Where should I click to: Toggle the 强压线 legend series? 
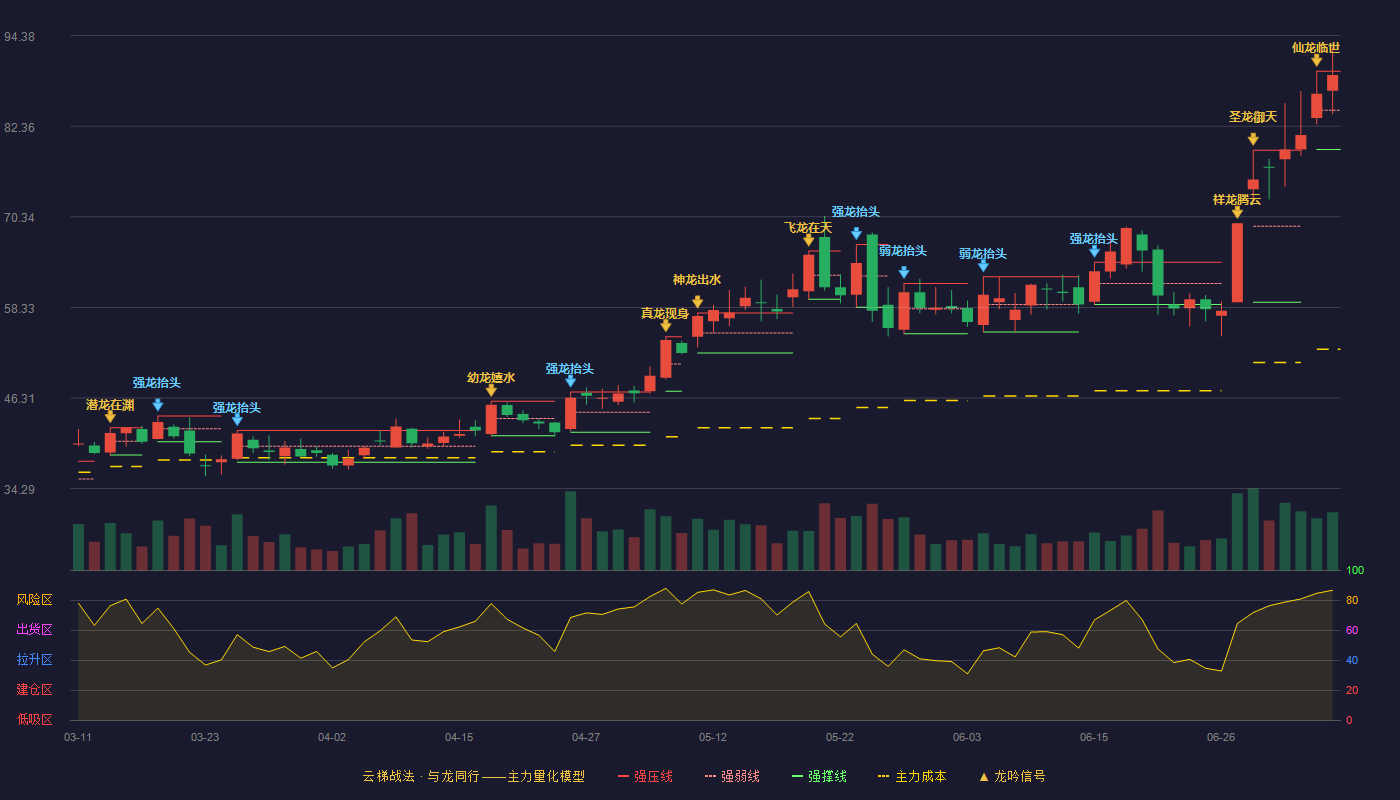point(646,776)
